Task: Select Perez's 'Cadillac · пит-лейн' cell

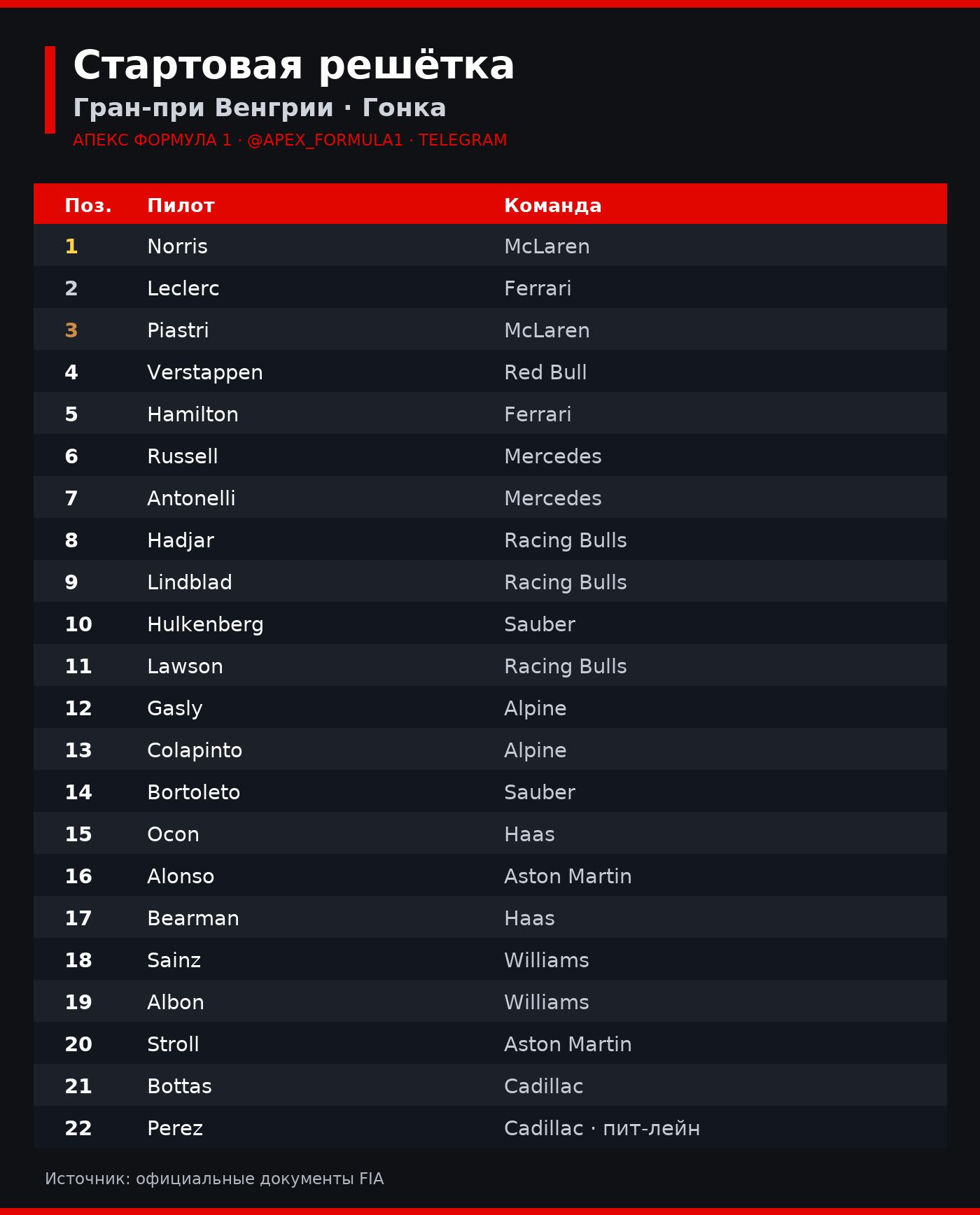Action: click(x=602, y=1128)
